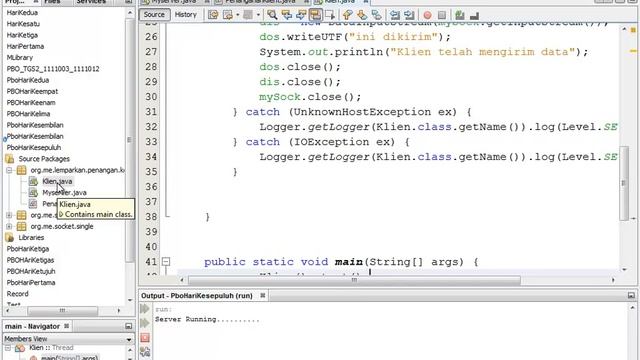
Task: Jump to last edit location icon
Action: click(x=213, y=15)
